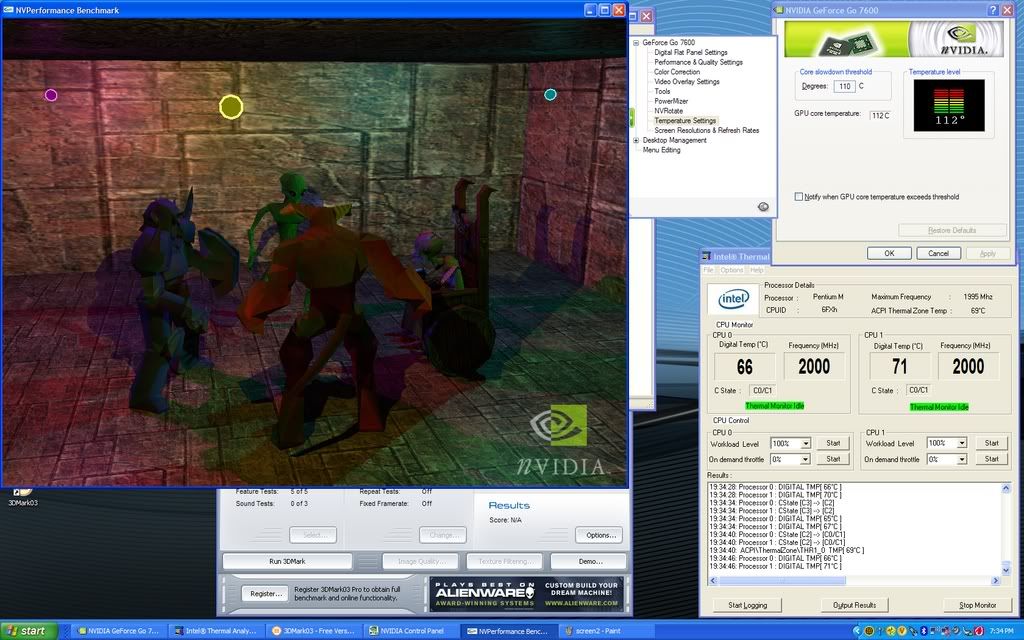1024x640 pixels.
Task: Select Color Correction in the NVIDIA tree
Action: (677, 72)
